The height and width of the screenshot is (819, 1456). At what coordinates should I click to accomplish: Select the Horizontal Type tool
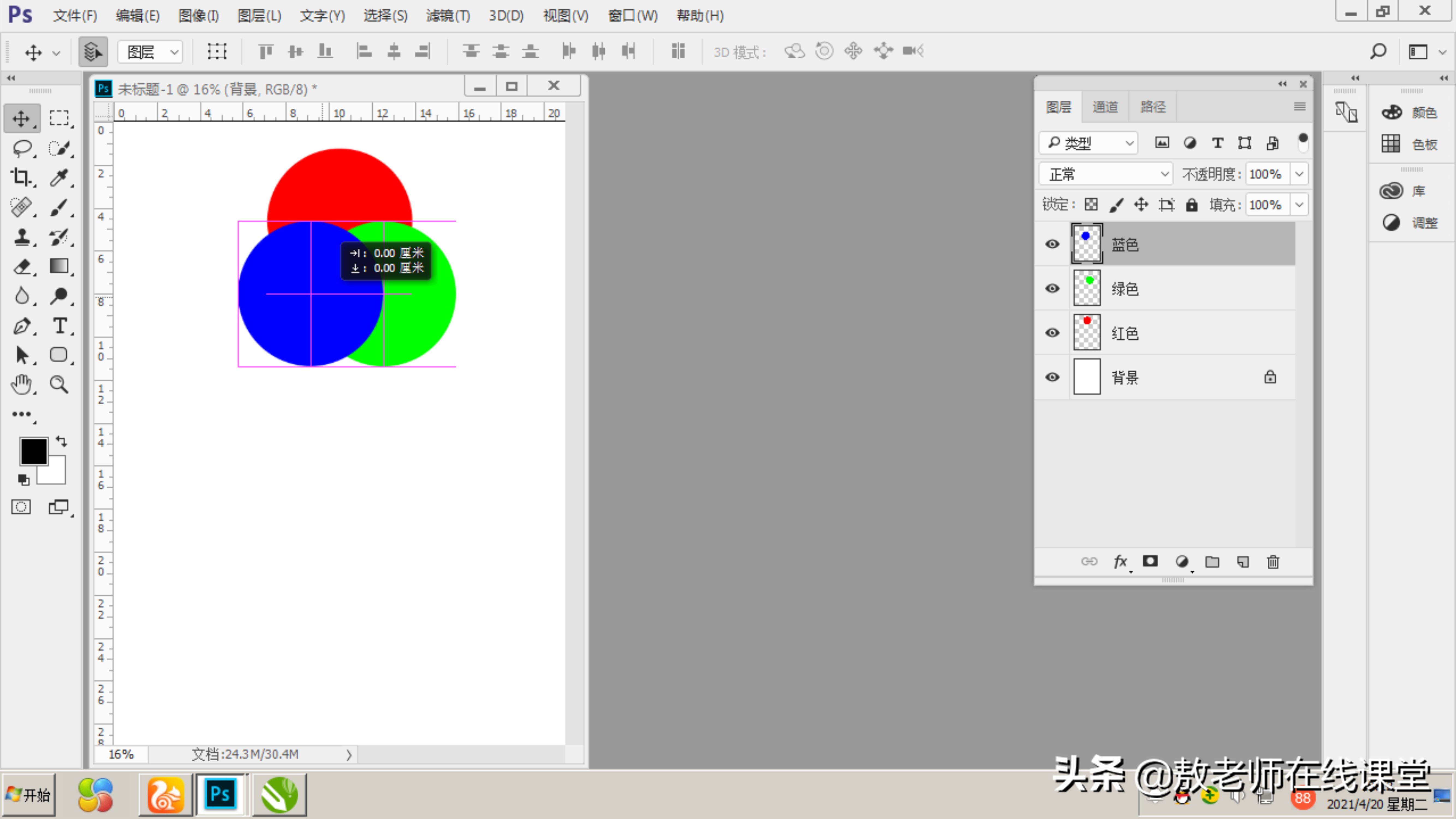pyautogui.click(x=59, y=326)
